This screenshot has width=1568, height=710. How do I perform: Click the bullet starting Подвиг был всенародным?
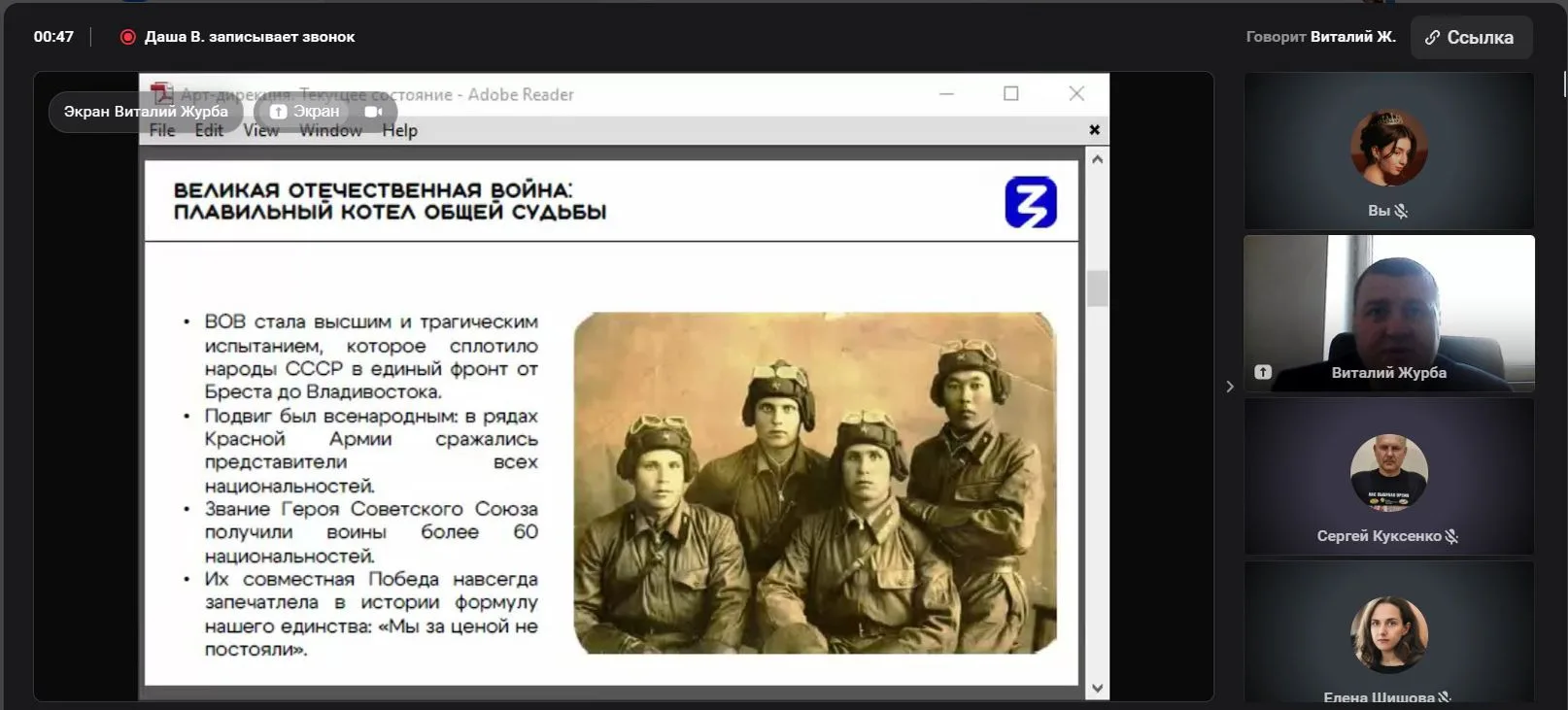pyautogui.click(x=370, y=451)
